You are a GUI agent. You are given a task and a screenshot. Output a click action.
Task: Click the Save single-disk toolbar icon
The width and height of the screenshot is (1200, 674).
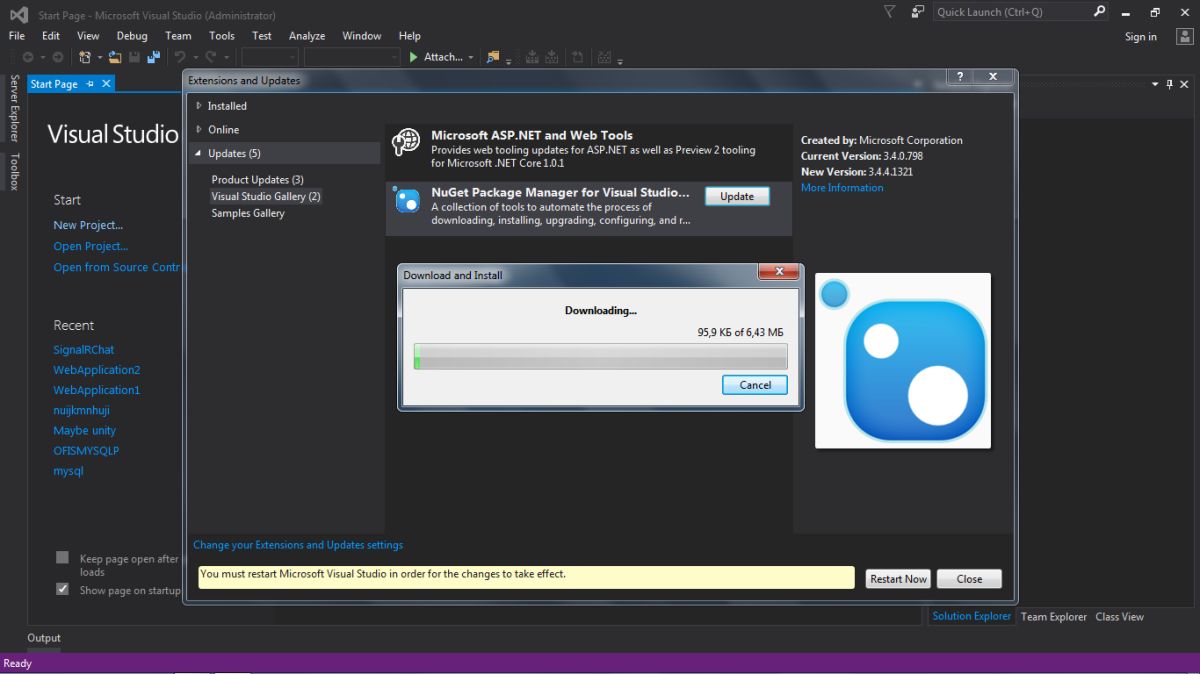[x=135, y=58]
